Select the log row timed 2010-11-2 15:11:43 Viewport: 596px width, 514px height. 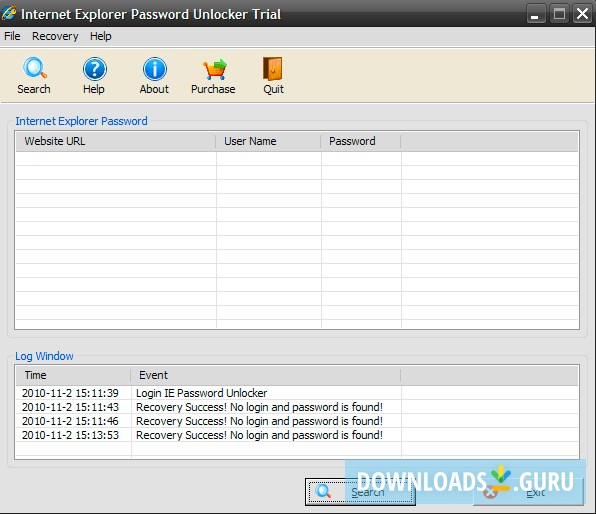(x=297, y=407)
